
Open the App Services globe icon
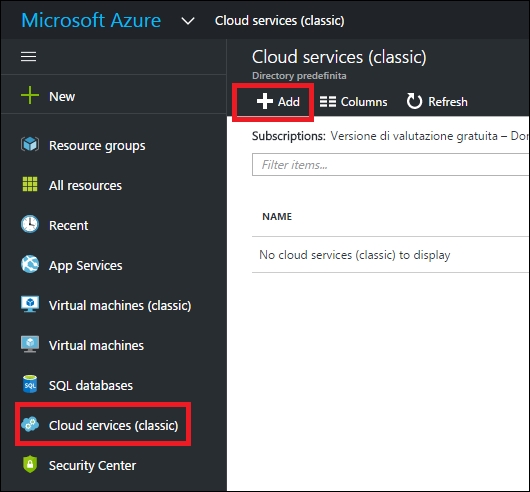30,264
